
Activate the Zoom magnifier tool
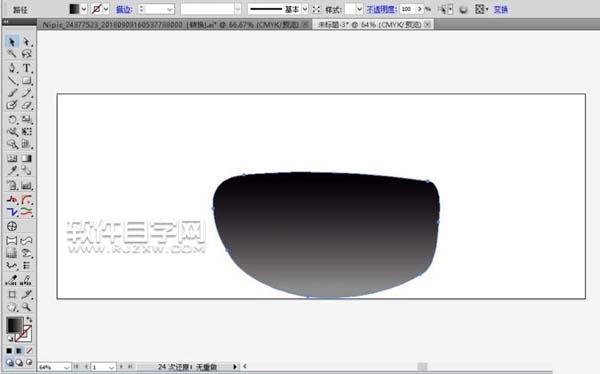[26, 307]
